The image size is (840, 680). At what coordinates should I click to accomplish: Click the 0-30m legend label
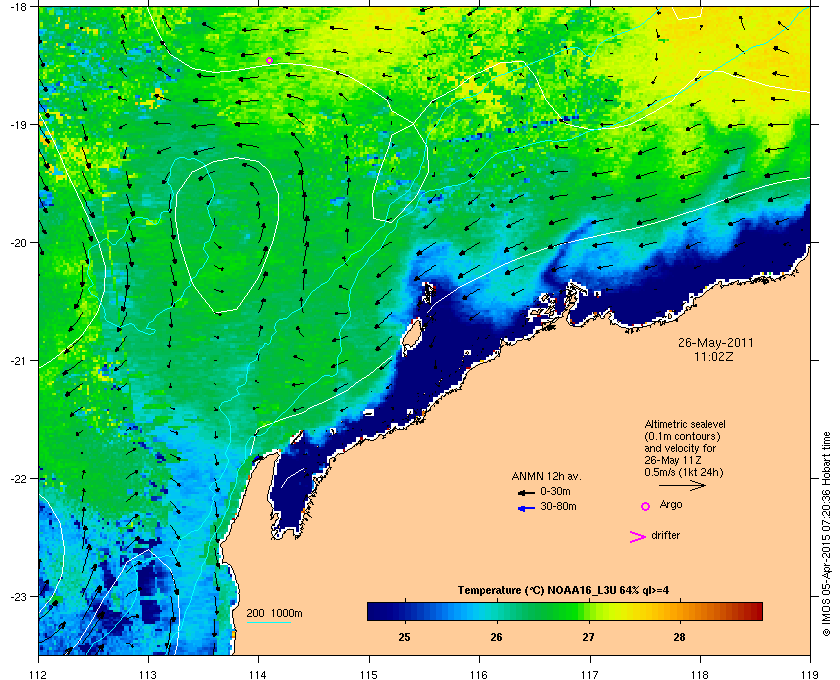[555, 491]
